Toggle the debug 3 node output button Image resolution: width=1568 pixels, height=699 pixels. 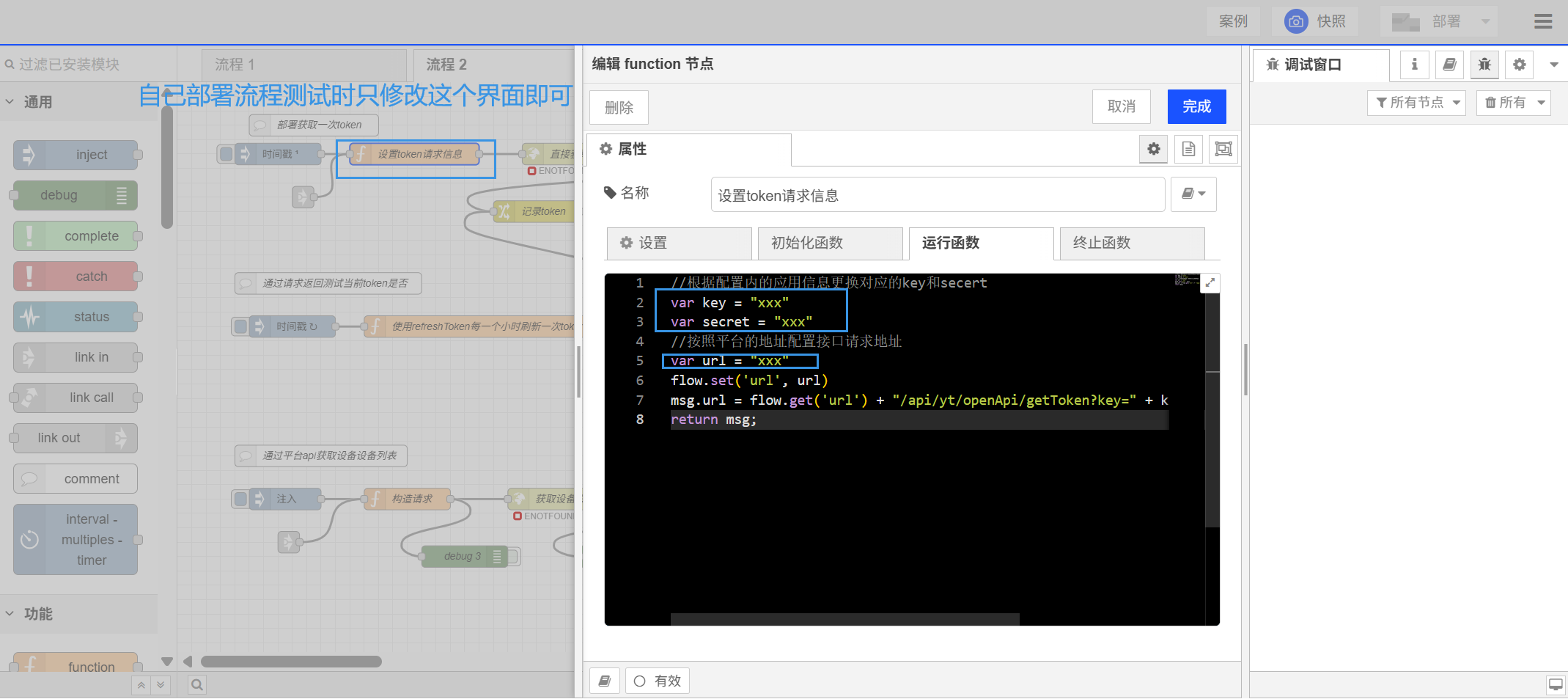(x=513, y=557)
